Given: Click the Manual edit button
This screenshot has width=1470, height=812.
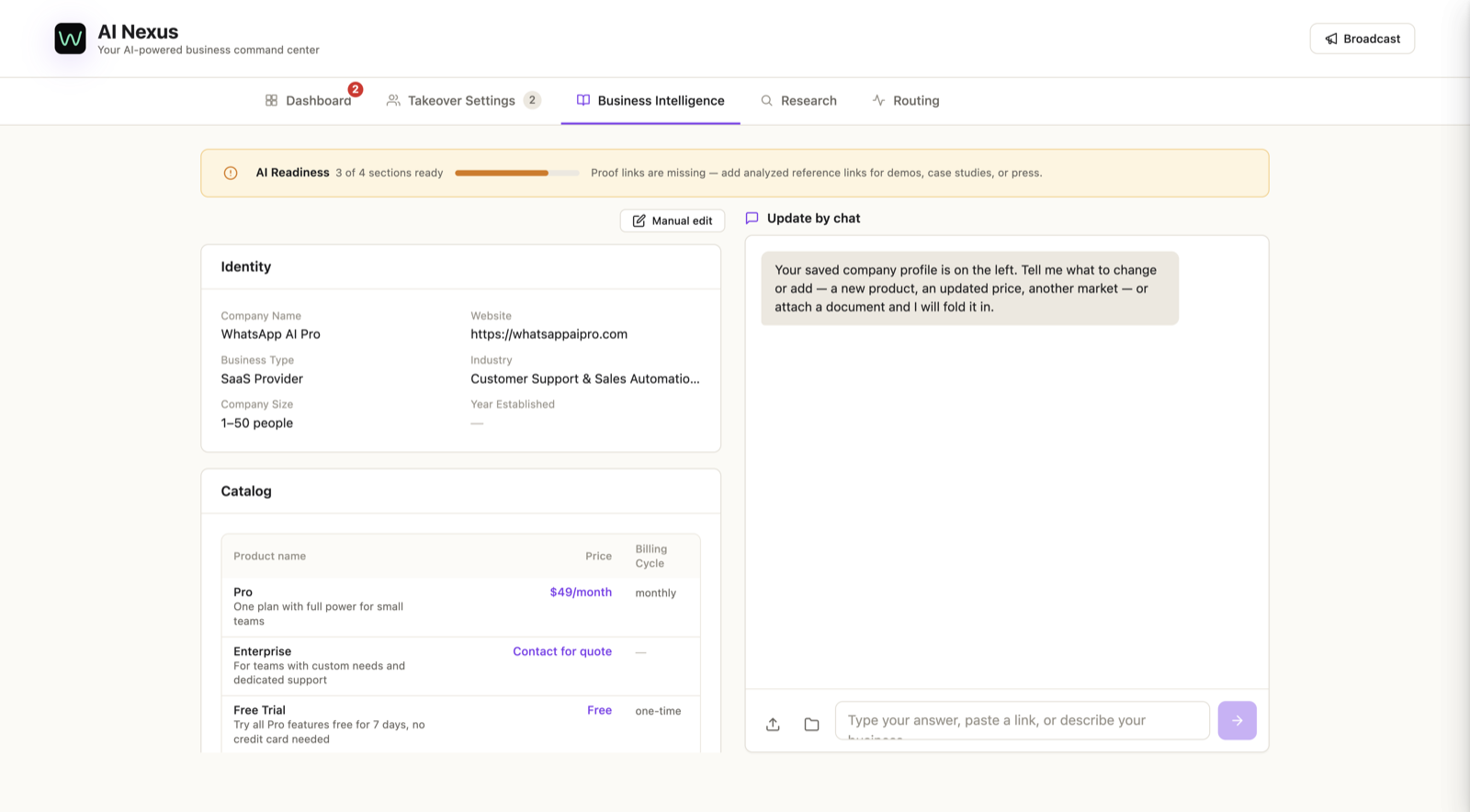Looking at the screenshot, I should tap(673, 220).
